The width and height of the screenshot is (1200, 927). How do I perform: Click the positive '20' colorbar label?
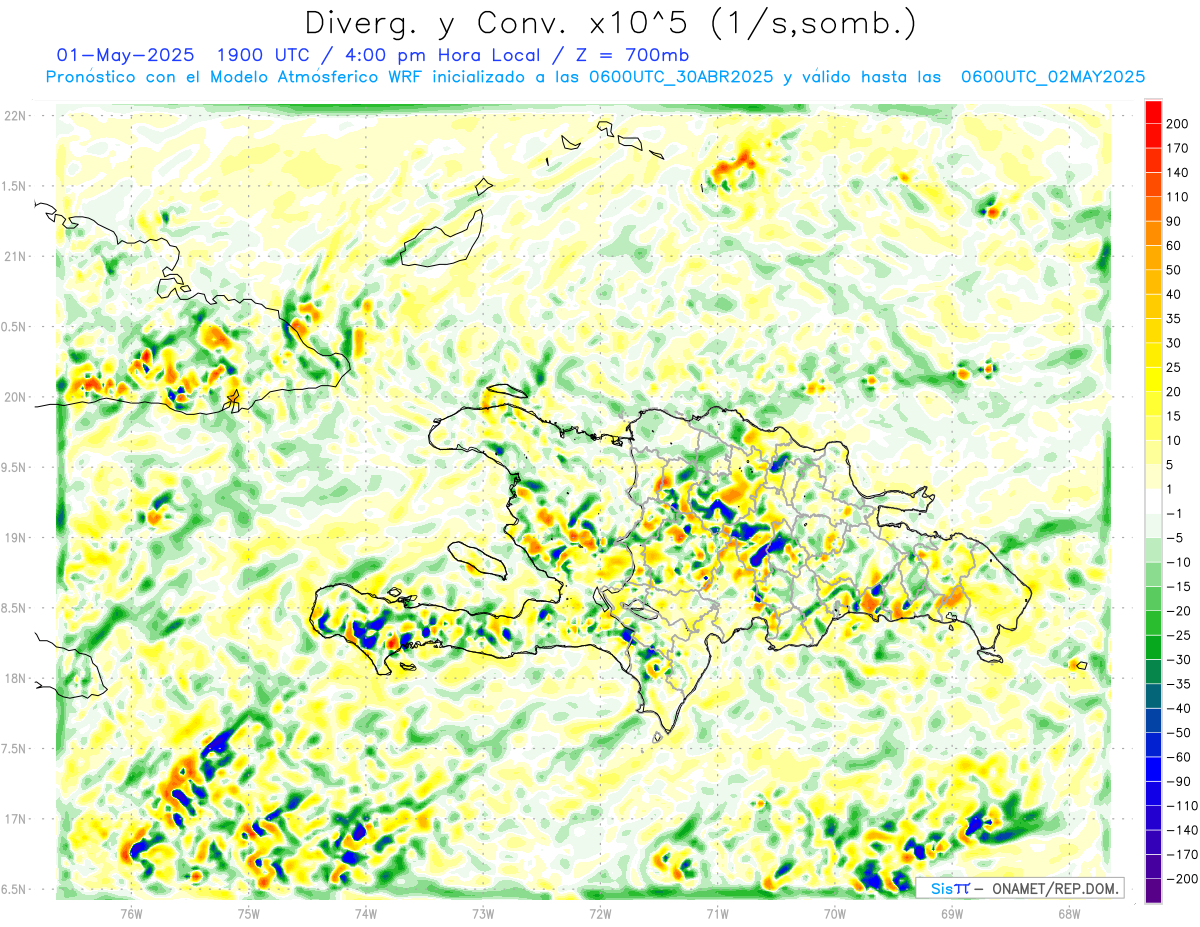[1174, 392]
